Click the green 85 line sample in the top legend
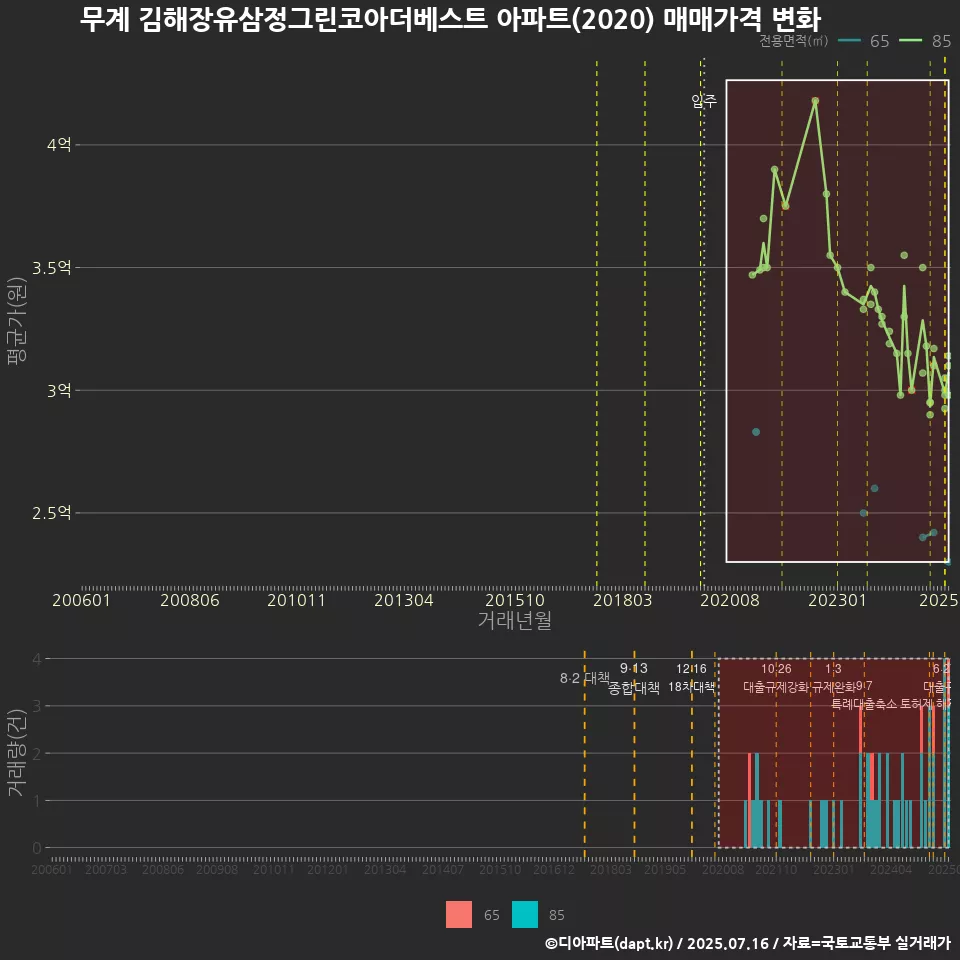 [910, 41]
